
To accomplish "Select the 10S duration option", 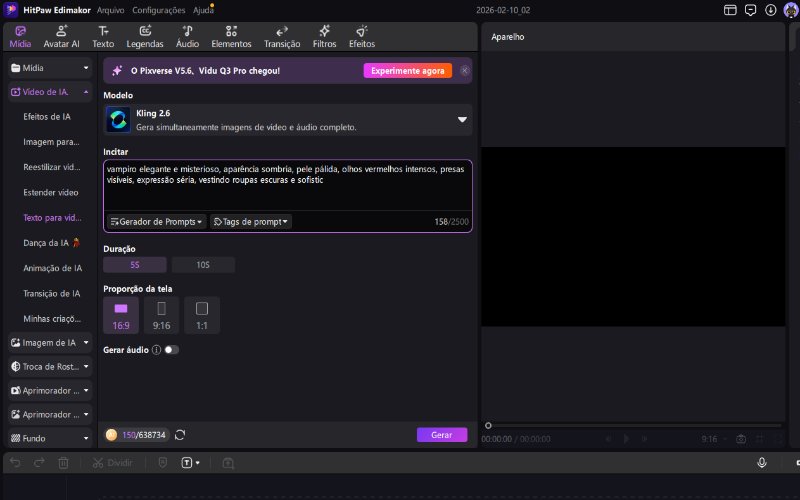I will coord(203,265).
